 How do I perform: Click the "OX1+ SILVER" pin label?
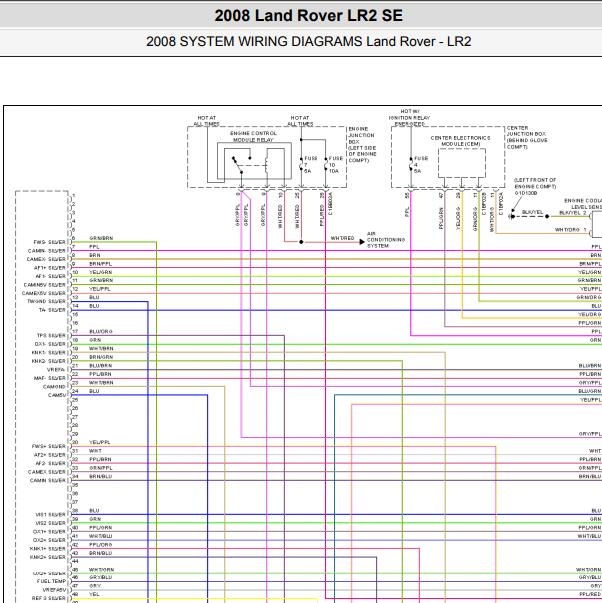pos(49,531)
